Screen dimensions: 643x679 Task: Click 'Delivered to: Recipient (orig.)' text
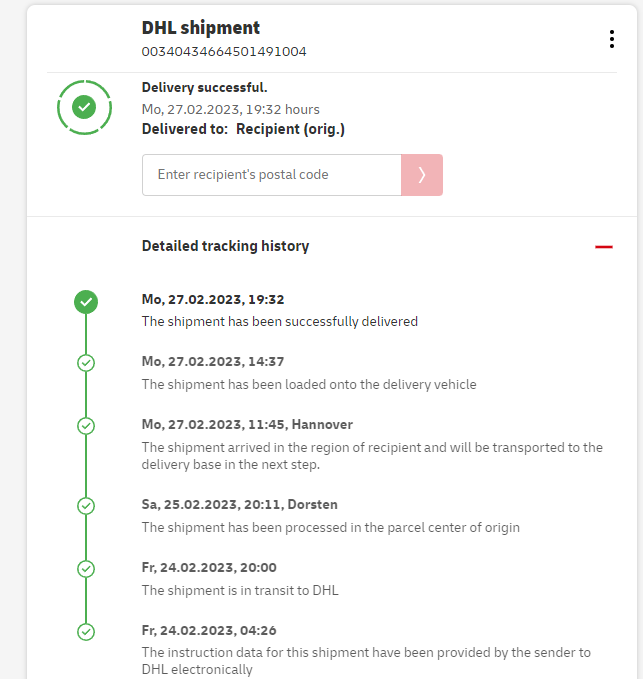tap(243, 129)
